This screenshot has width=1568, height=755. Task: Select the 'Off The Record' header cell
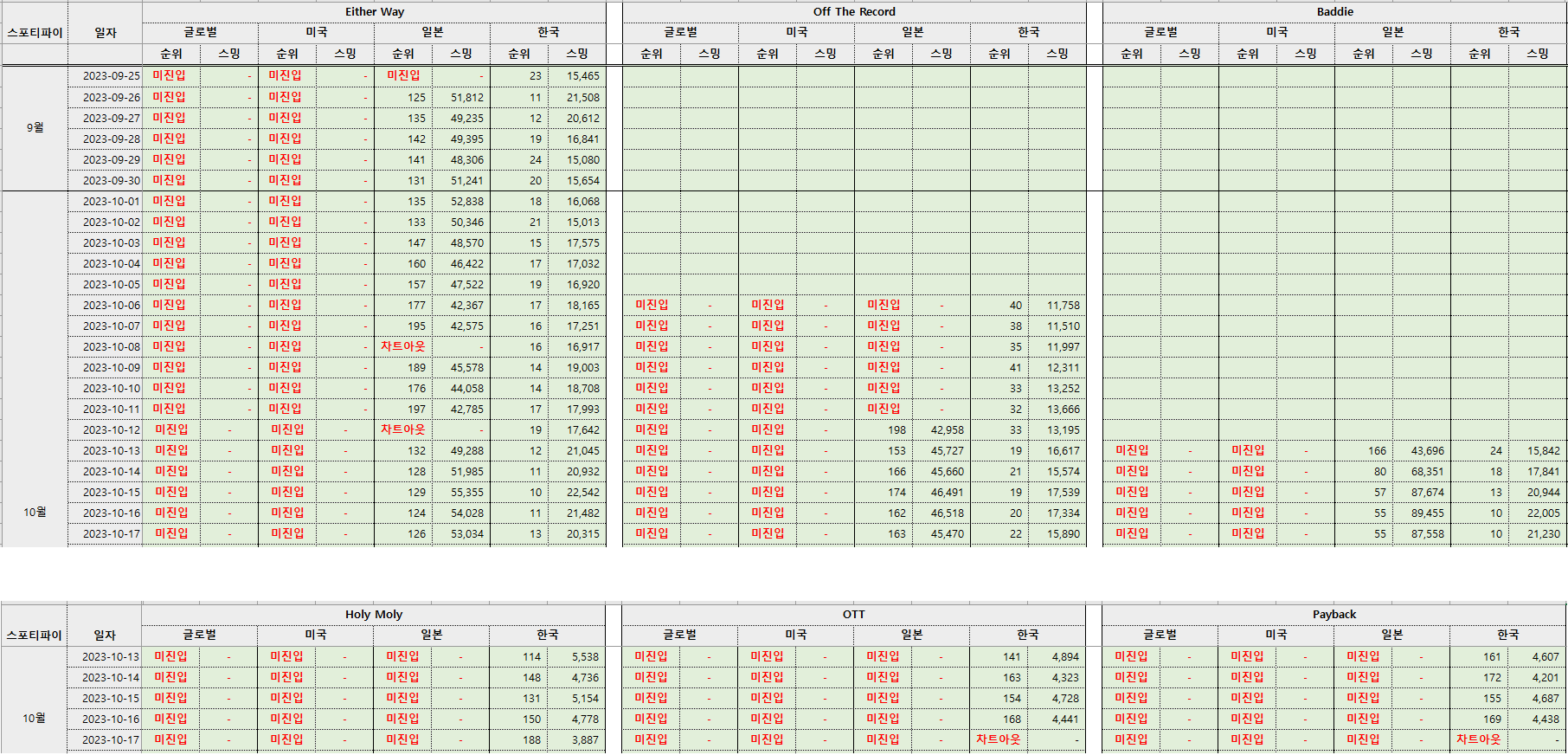pos(854,11)
